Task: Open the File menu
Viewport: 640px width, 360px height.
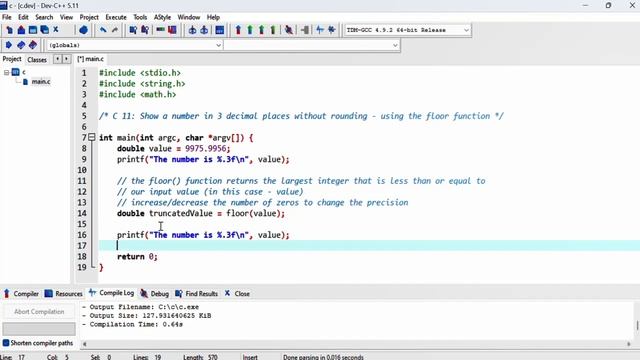Action: point(7,17)
